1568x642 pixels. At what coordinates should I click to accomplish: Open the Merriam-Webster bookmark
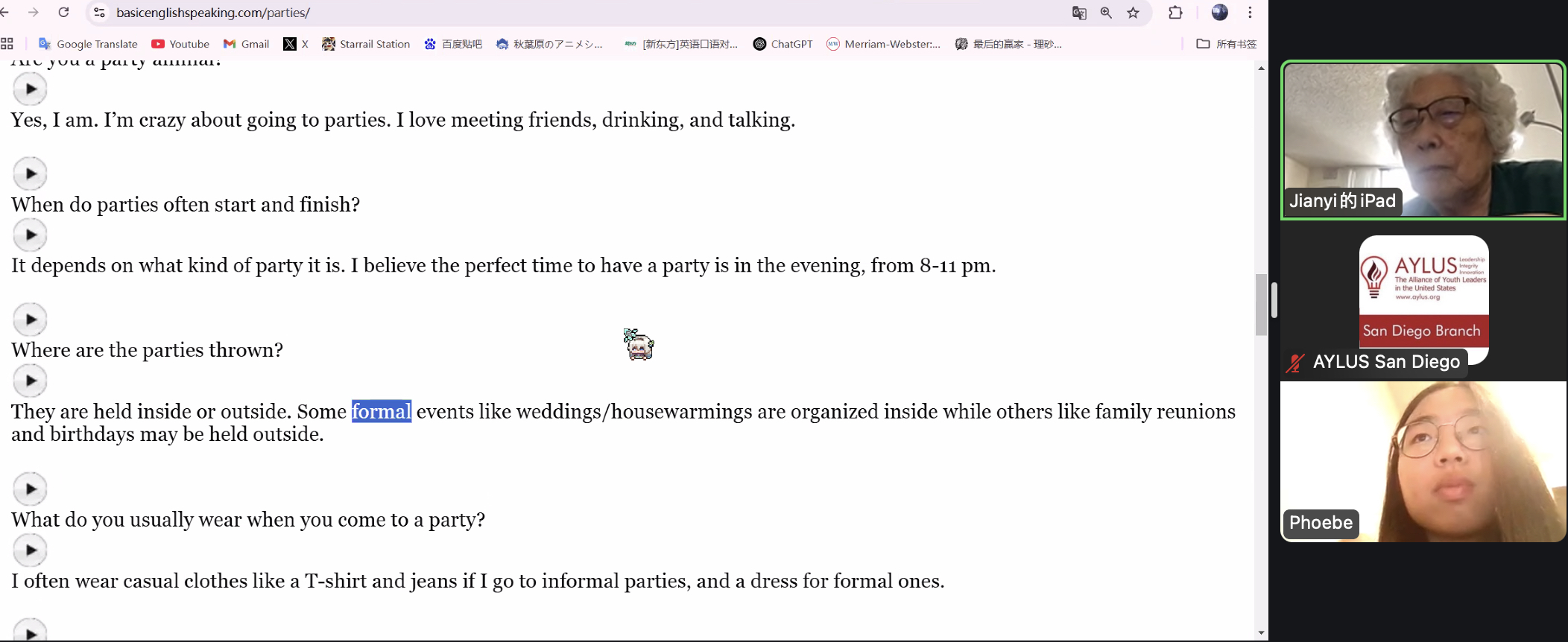click(x=884, y=44)
